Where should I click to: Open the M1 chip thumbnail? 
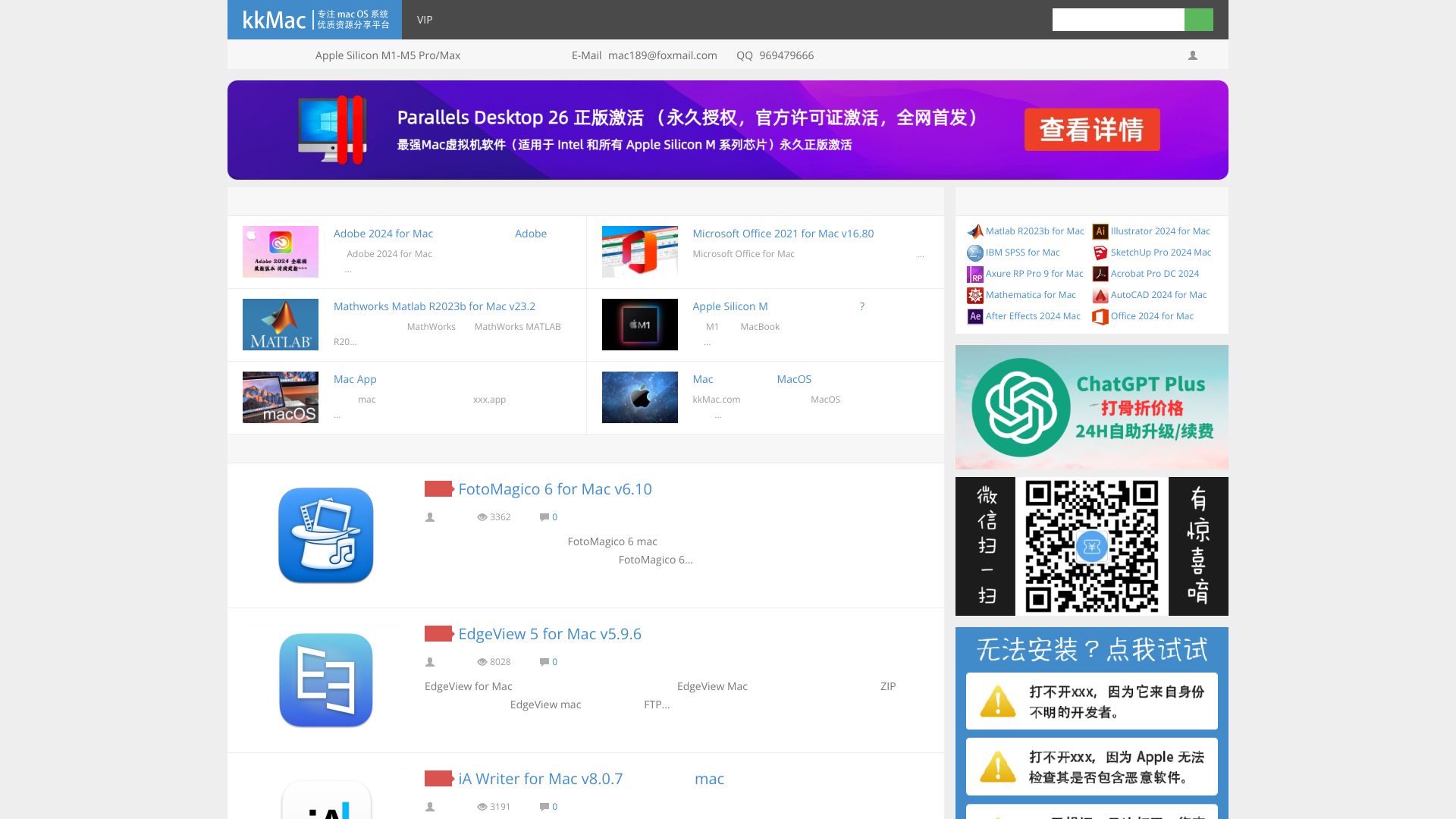640,325
